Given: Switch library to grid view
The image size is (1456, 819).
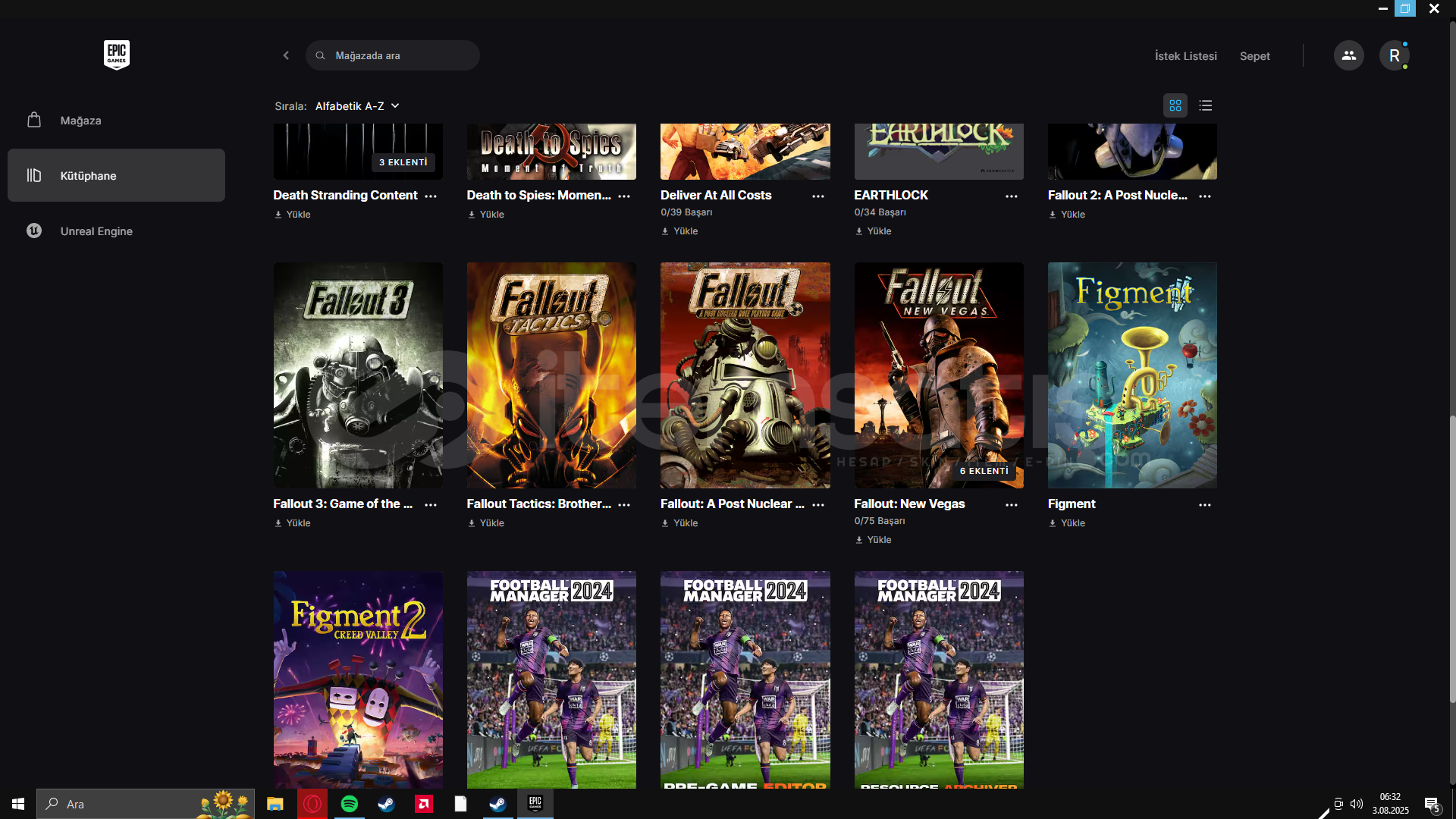Looking at the screenshot, I should [1175, 105].
